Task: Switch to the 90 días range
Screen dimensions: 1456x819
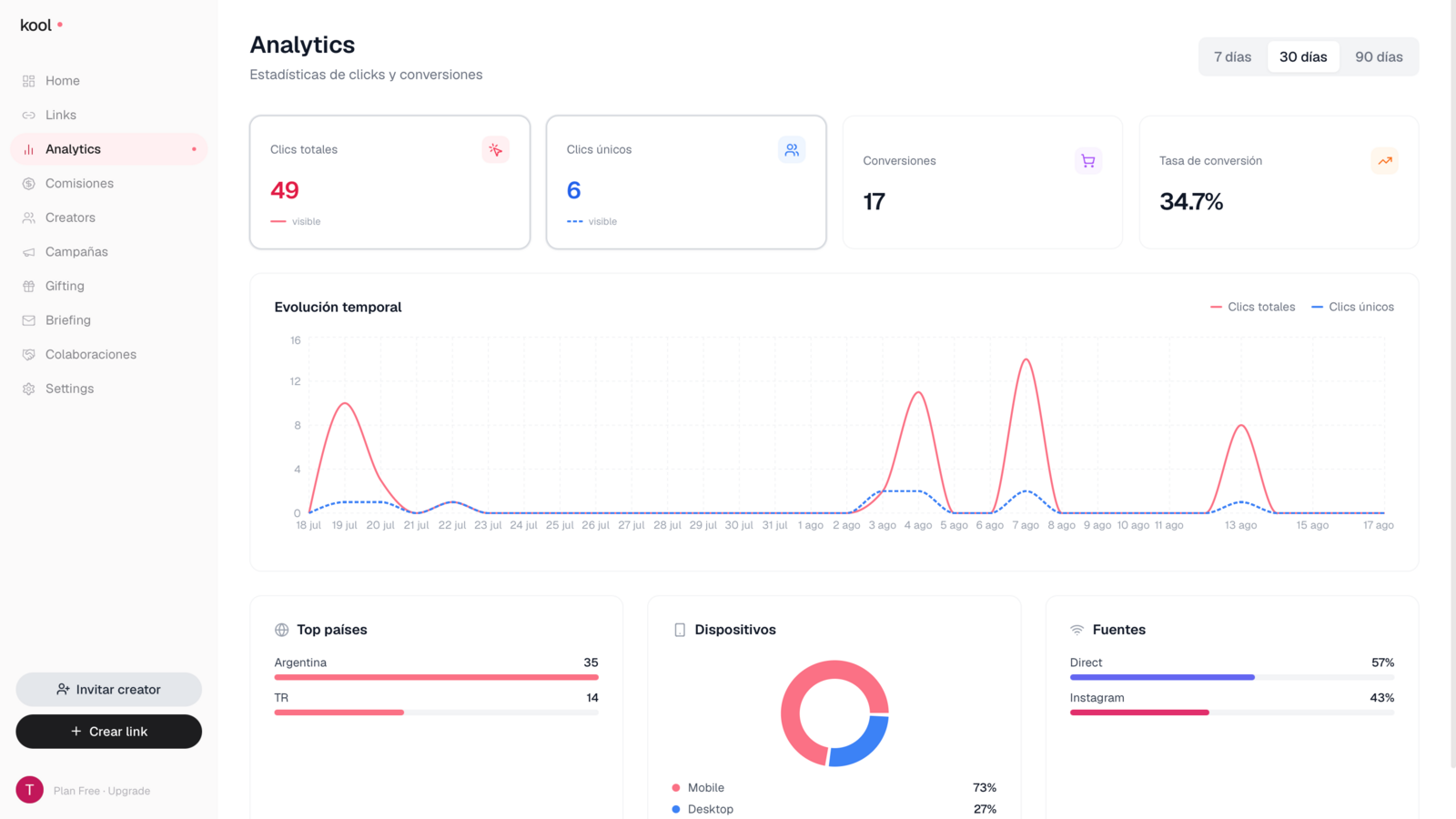Action: pyautogui.click(x=1379, y=56)
